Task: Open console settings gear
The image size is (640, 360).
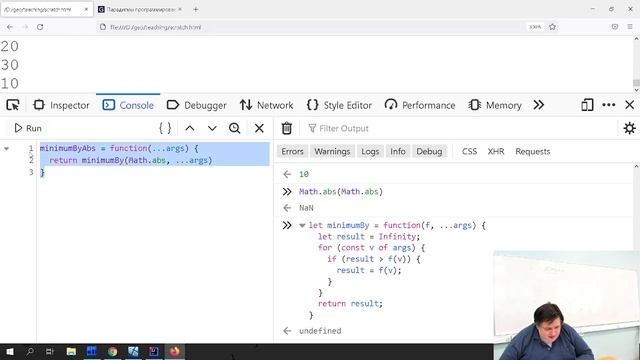Action: coord(629,128)
